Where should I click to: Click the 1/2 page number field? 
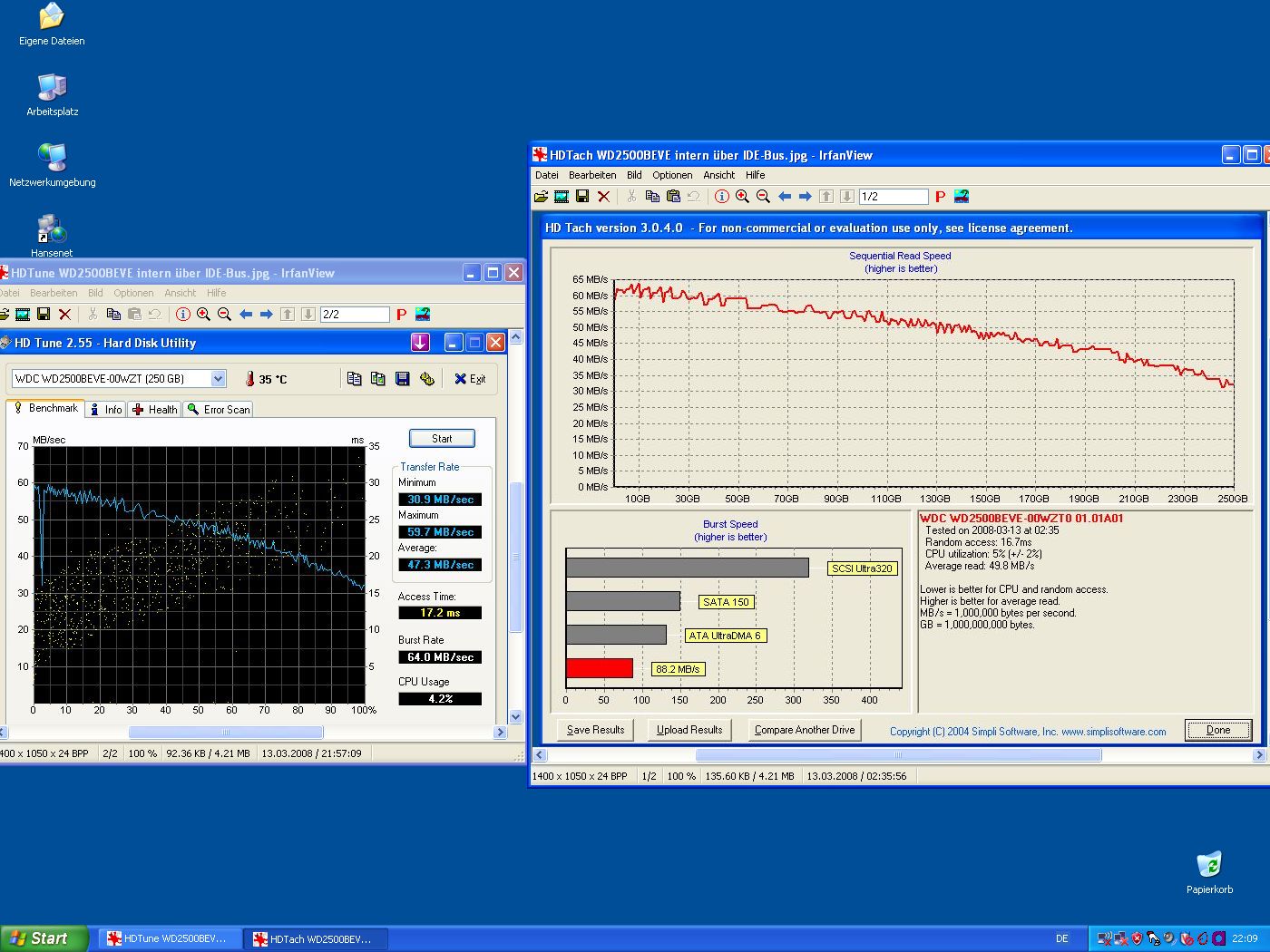coord(894,197)
